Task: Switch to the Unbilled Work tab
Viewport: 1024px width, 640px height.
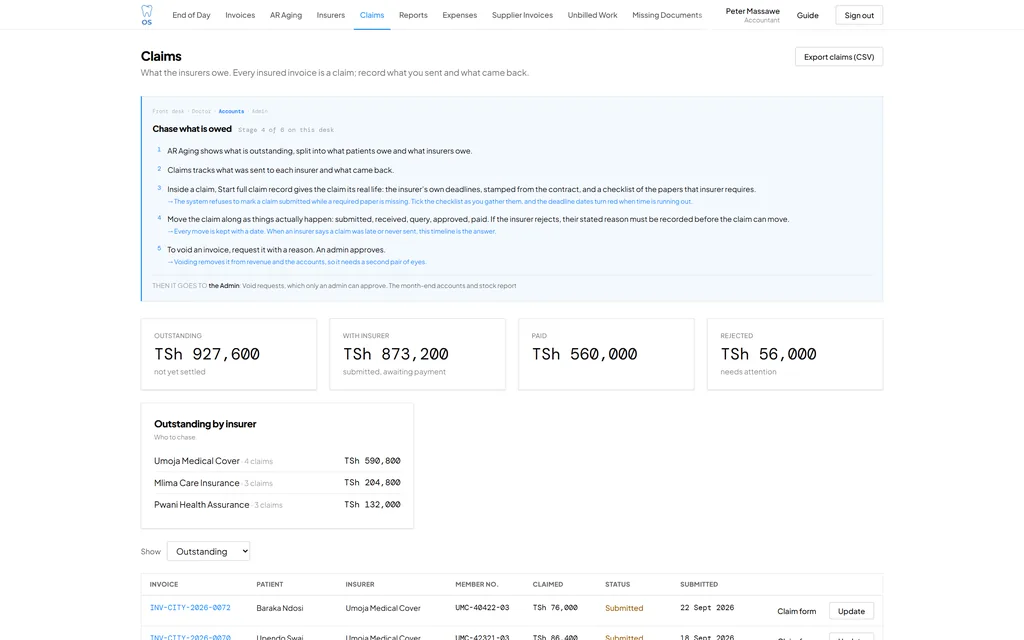Action: [592, 15]
